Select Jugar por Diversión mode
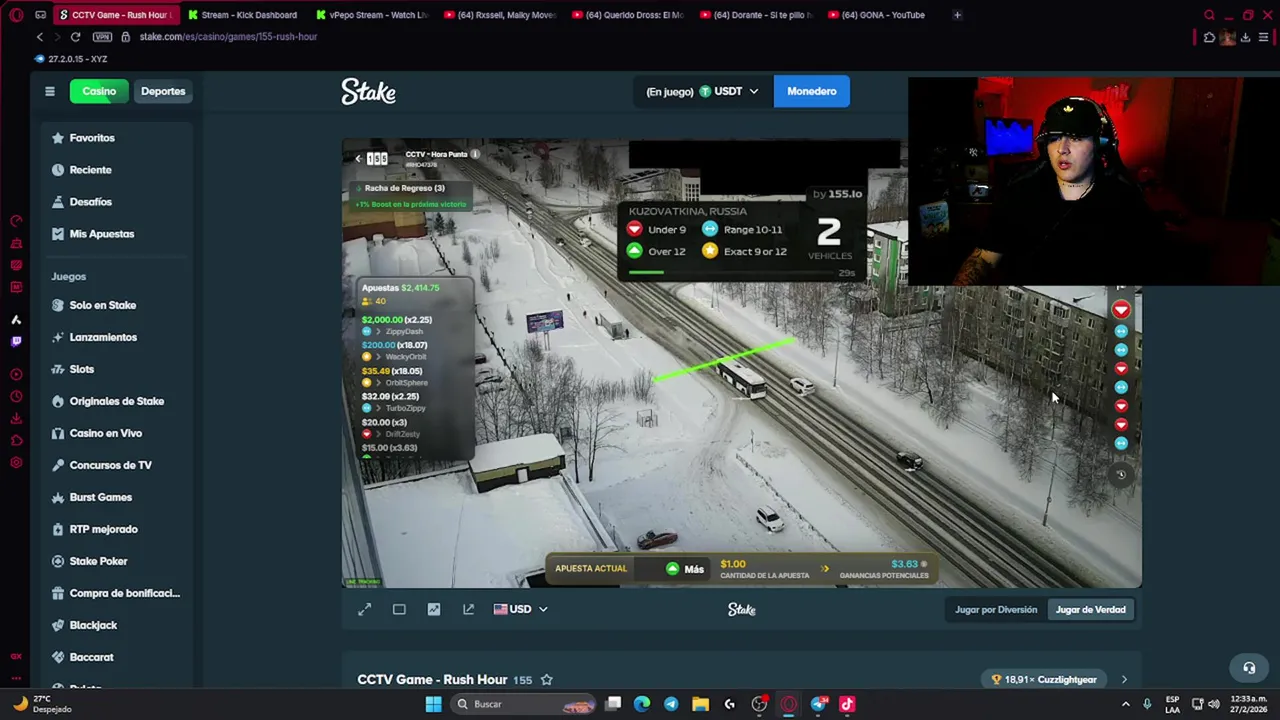Viewport: 1280px width, 720px height. 996,609
